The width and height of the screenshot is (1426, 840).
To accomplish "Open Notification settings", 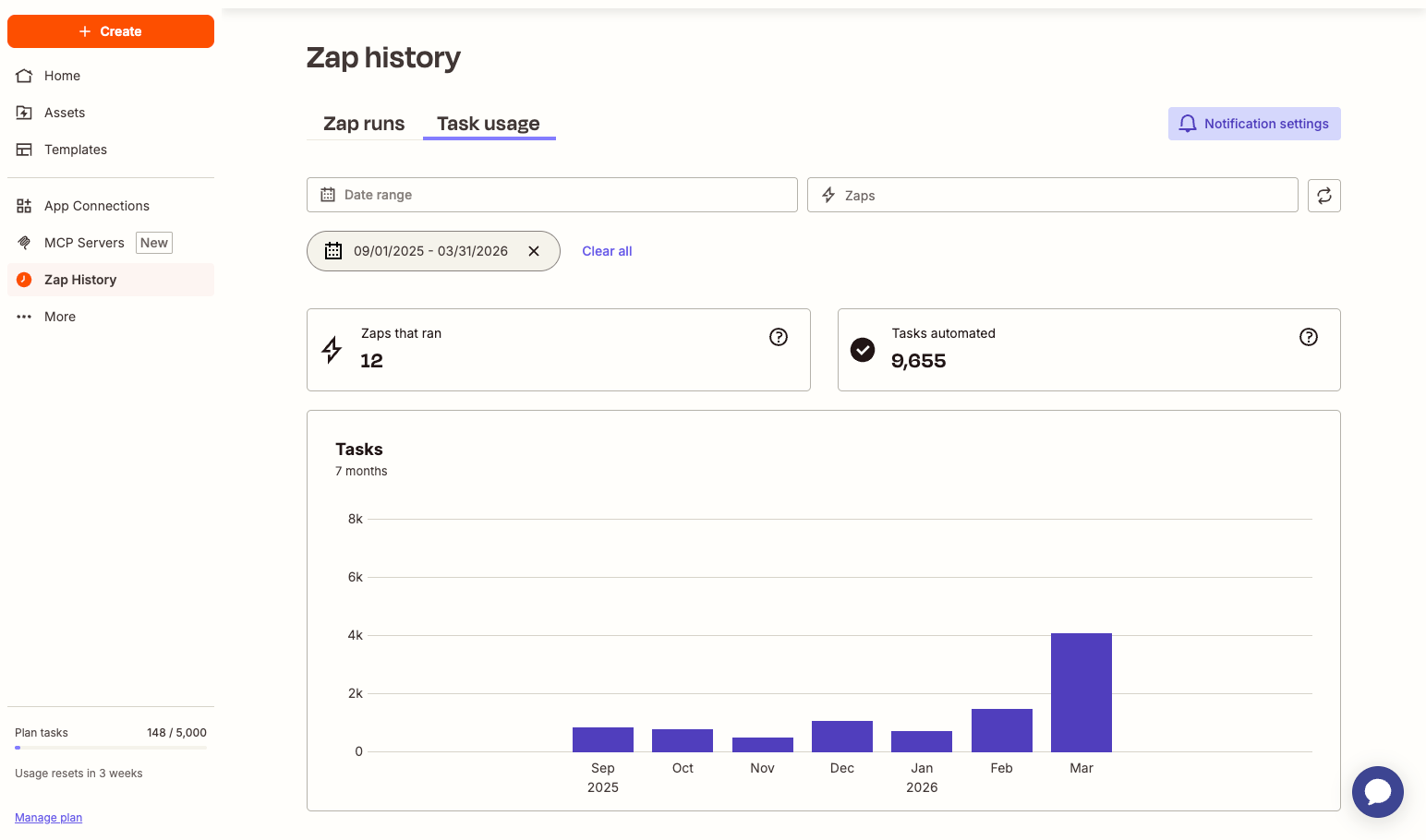I will click(x=1253, y=123).
